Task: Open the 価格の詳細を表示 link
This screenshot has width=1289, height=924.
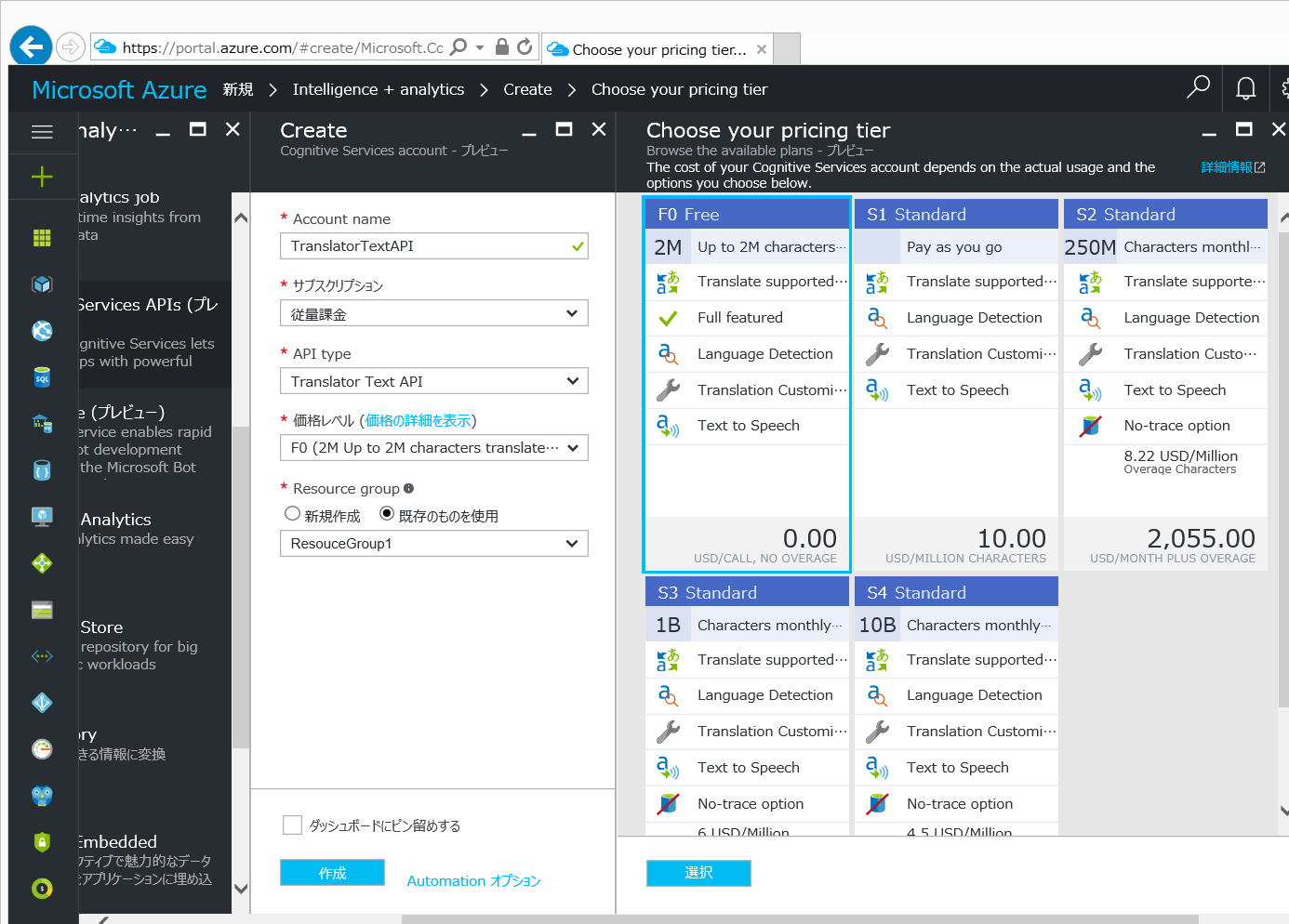Action: 419,421
